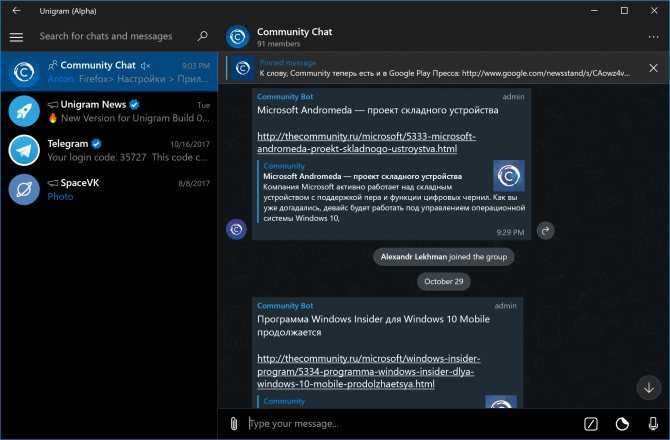Screen dimensions: 670x440
Task: Click Telegram paper plane avatar
Action: coord(24,150)
